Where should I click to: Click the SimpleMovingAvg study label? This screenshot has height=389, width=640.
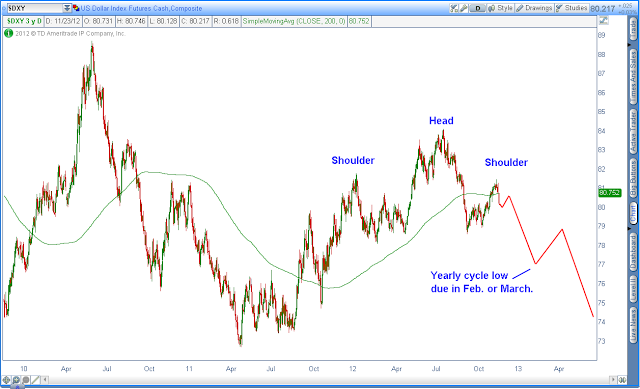[294, 21]
